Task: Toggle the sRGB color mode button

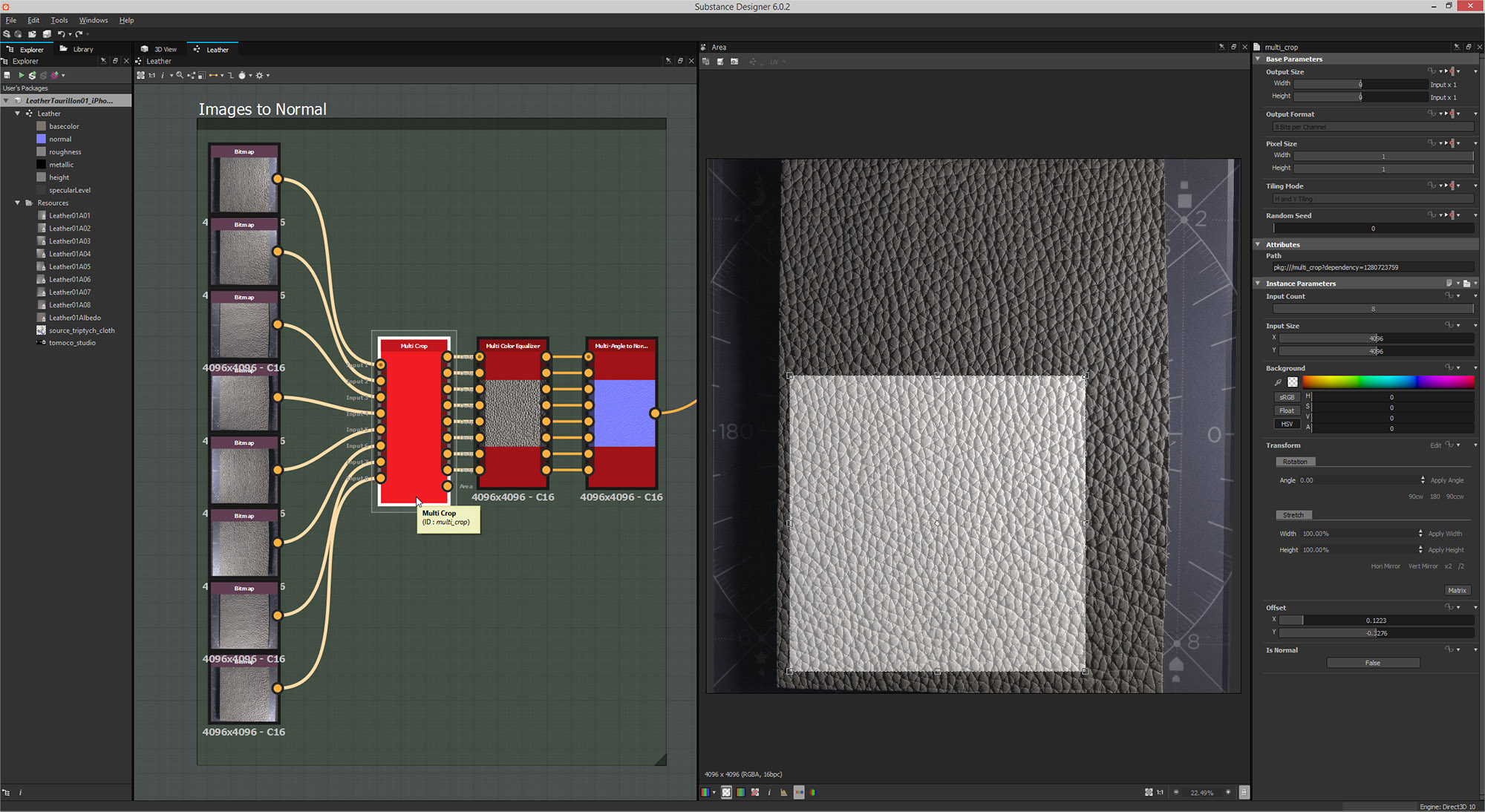Action: click(x=1287, y=397)
